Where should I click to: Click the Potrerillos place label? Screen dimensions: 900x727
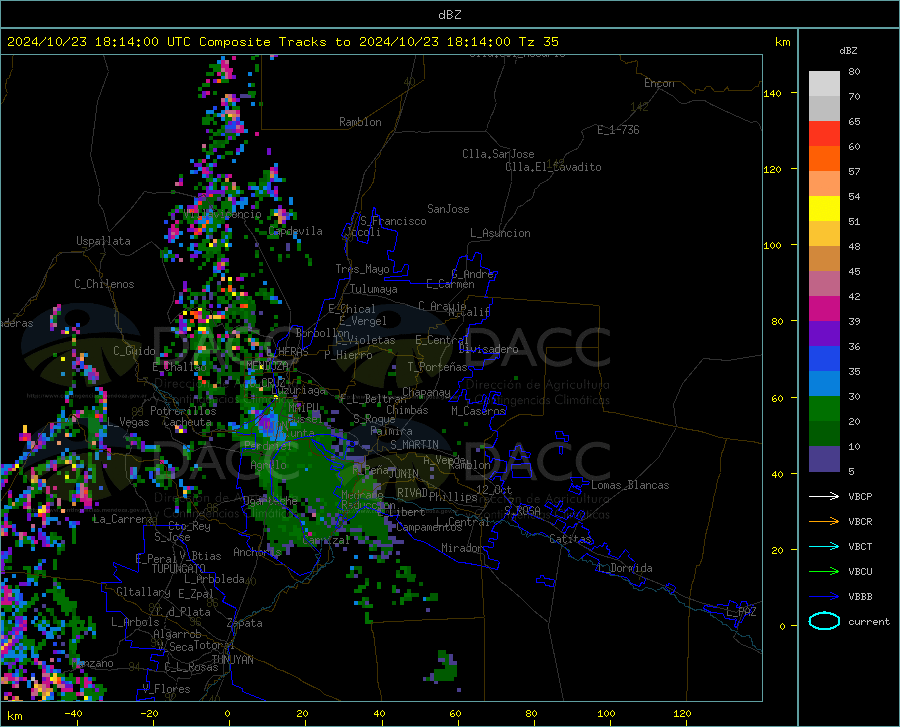point(183,411)
